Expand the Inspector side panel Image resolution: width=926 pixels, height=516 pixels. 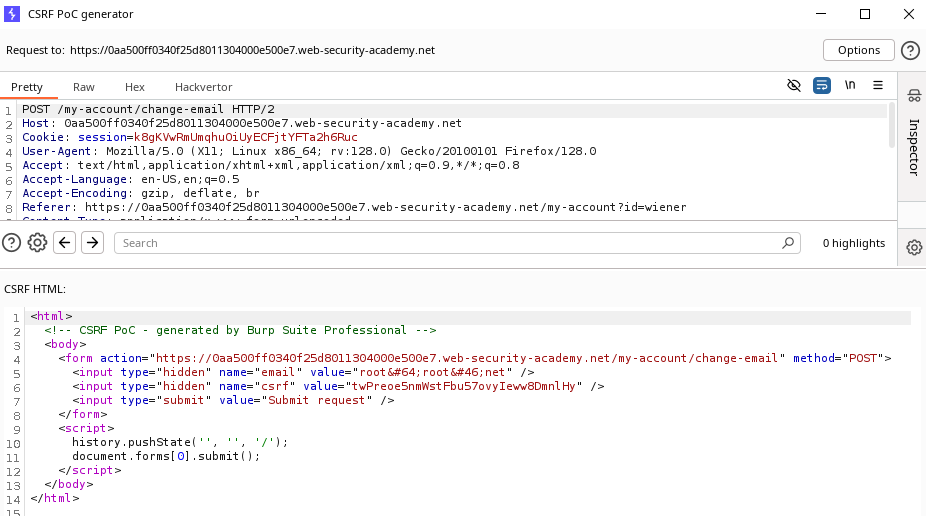[914, 147]
